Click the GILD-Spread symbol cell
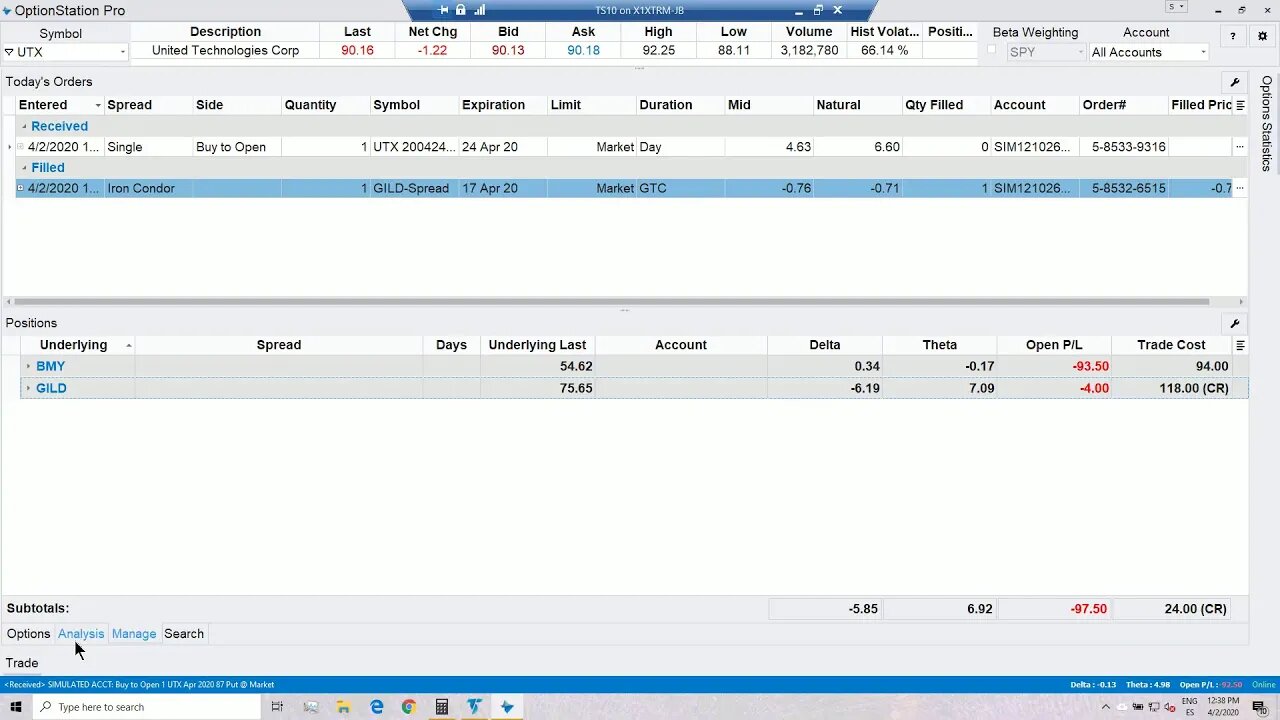Image resolution: width=1280 pixels, height=720 pixels. [x=414, y=188]
